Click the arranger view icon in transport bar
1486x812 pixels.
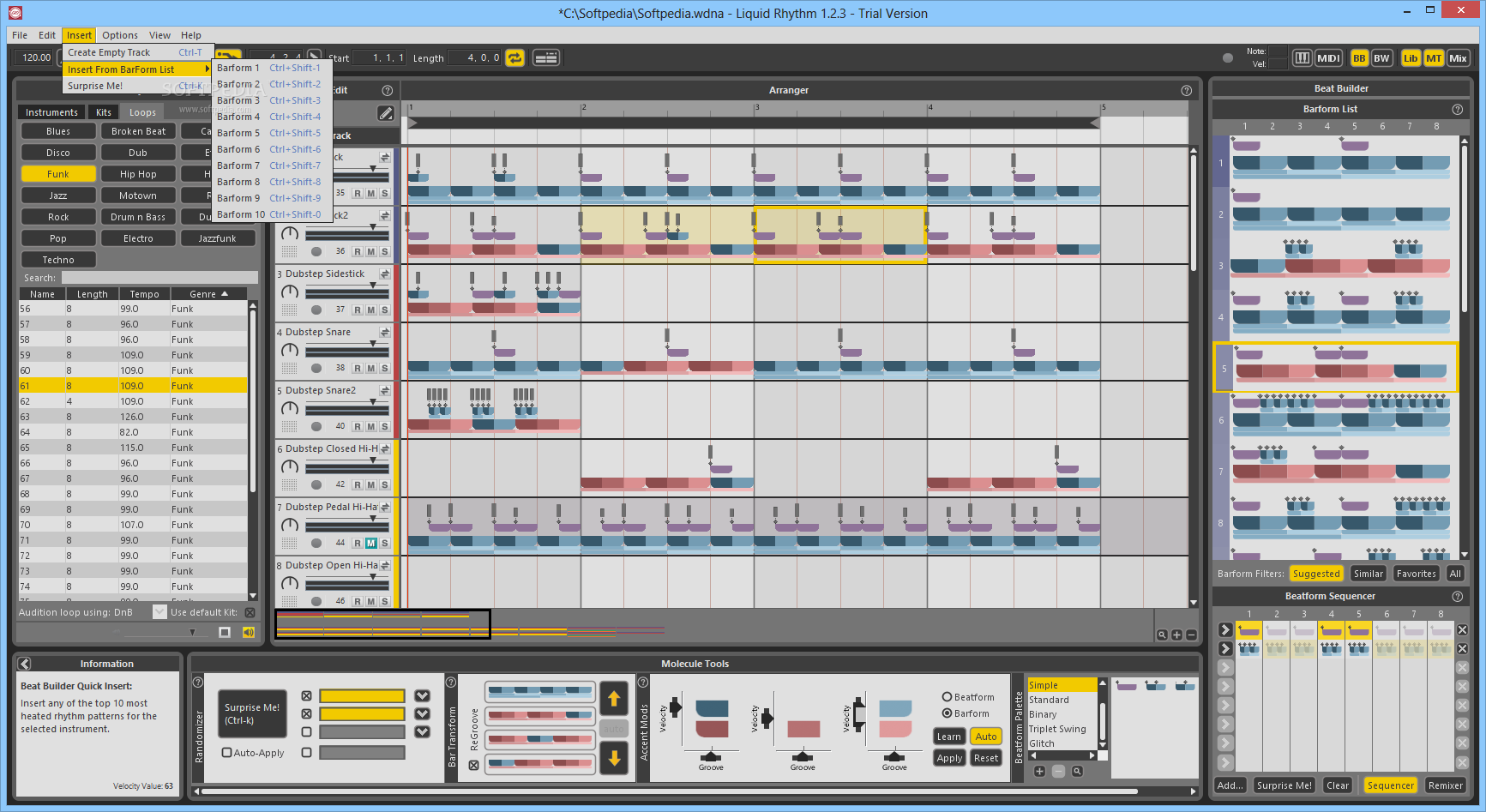546,57
